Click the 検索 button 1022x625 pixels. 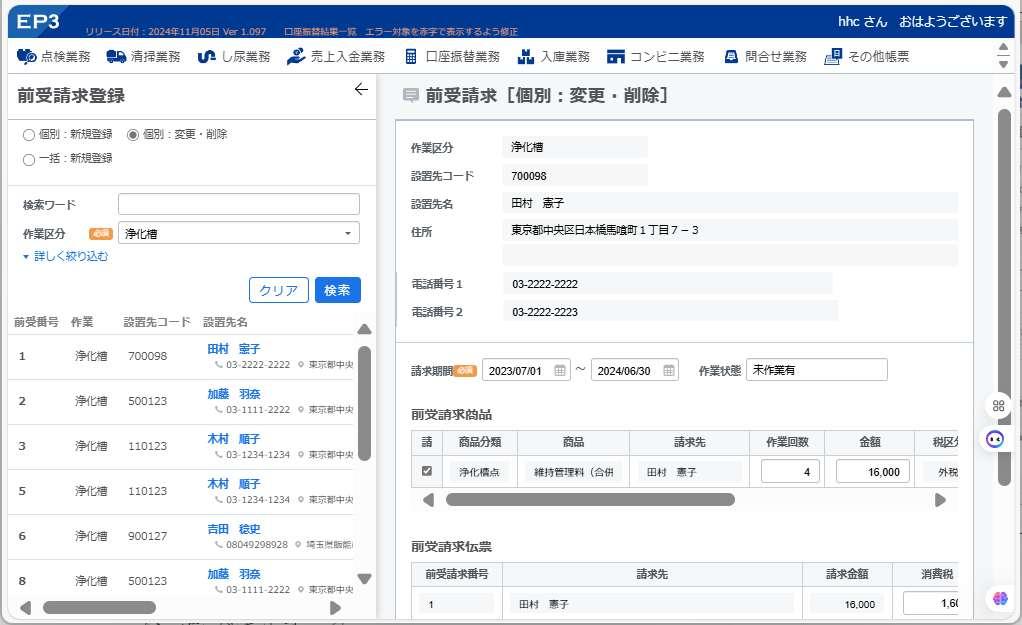338,290
